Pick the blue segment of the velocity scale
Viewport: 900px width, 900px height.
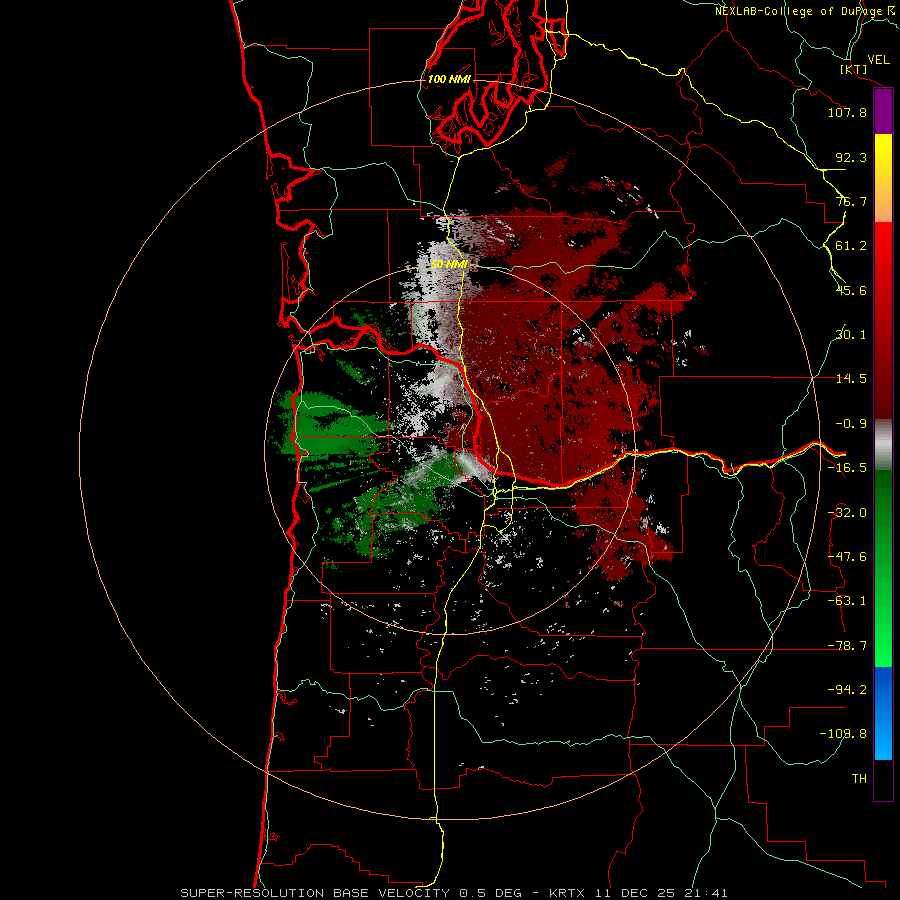pyautogui.click(x=883, y=713)
